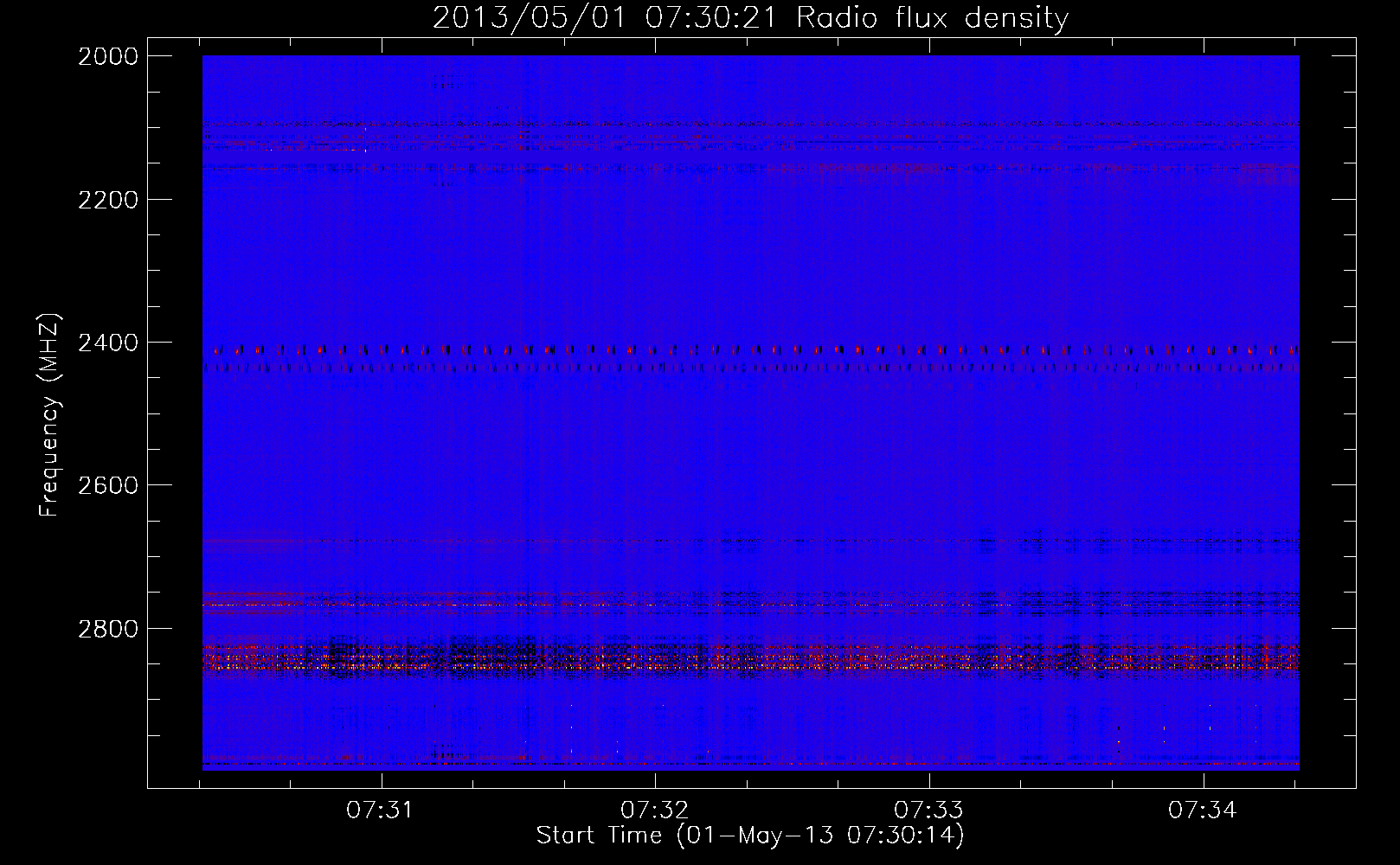Pick the 2400 frequency tick label
Screen dimensions: 1400x865
point(108,343)
